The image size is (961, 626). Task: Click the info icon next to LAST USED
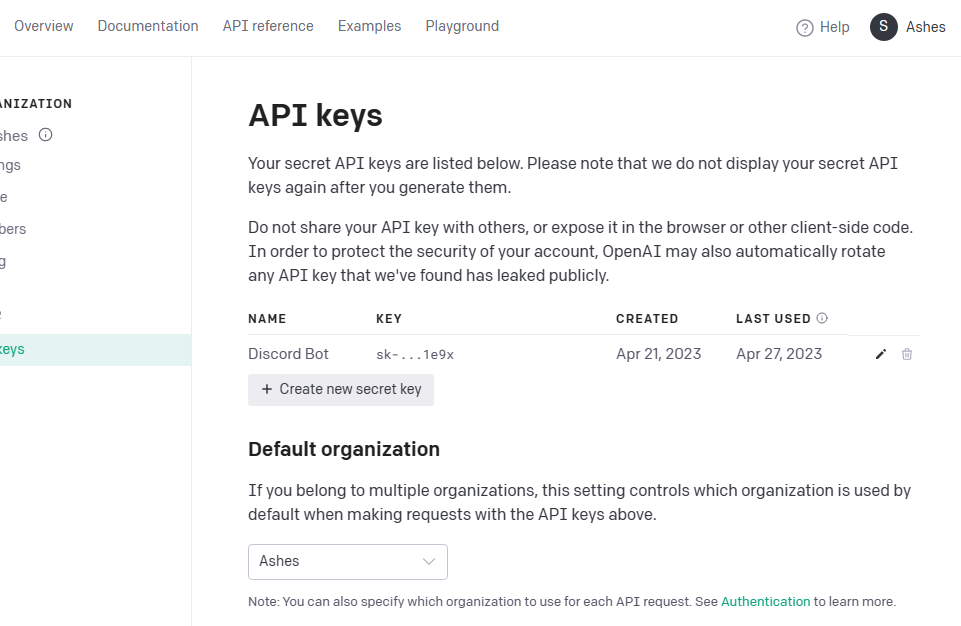(x=821, y=318)
